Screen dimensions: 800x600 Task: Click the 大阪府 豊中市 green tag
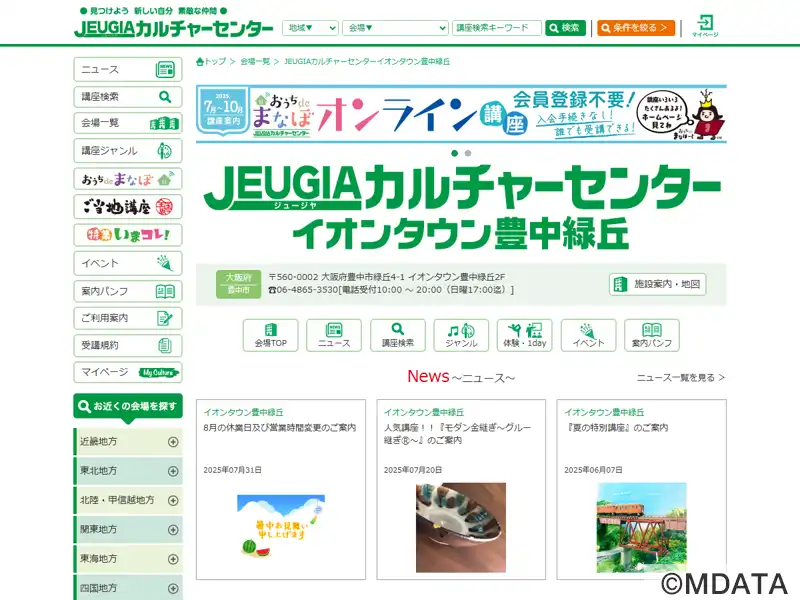(238, 284)
